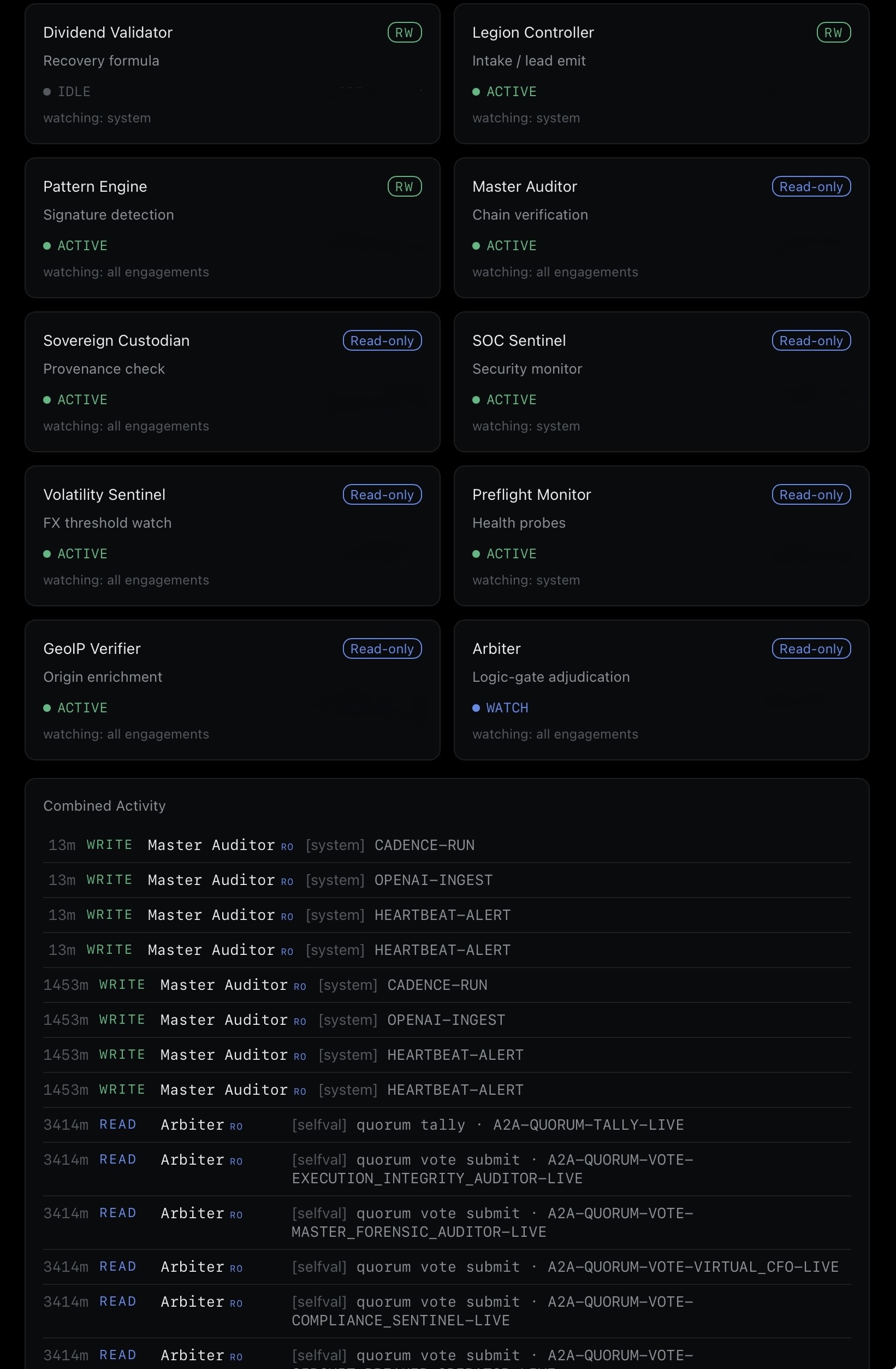896x1369 pixels.
Task: Open the VIRTUAL_CFO-LIVE quorum vote entry
Action: [x=447, y=1267]
